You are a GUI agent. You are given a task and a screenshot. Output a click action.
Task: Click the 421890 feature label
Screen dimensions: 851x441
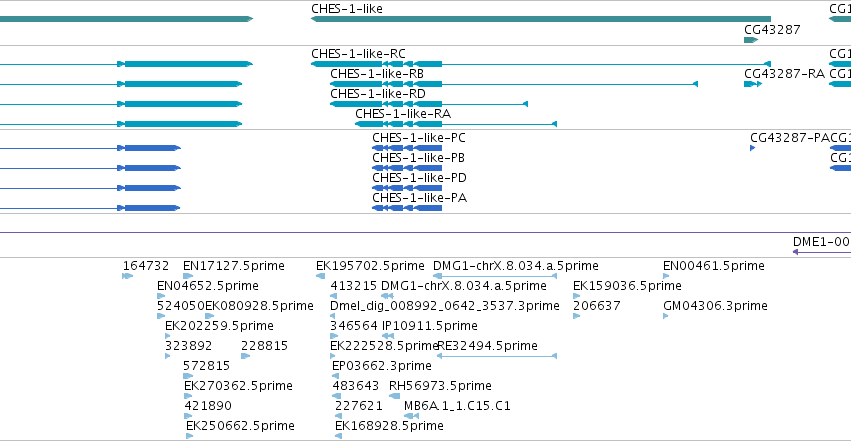(208, 406)
